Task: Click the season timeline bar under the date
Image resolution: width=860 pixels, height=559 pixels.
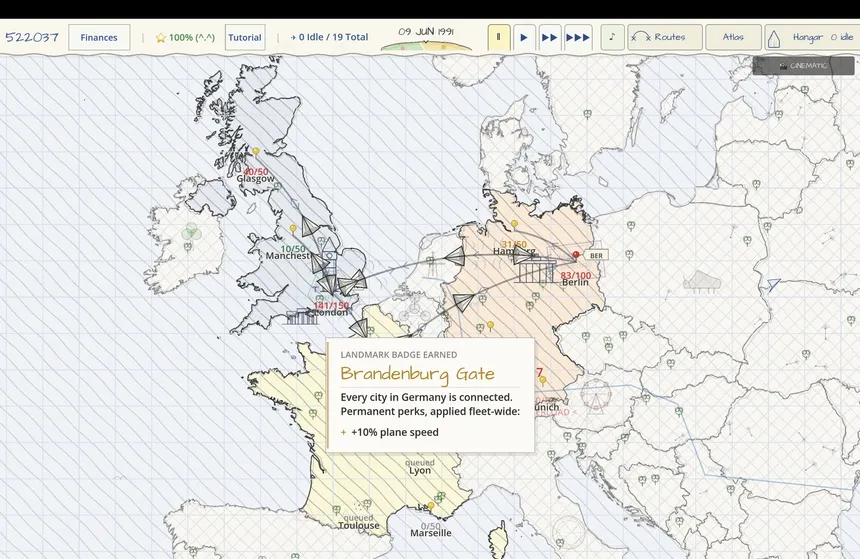Action: pos(426,47)
